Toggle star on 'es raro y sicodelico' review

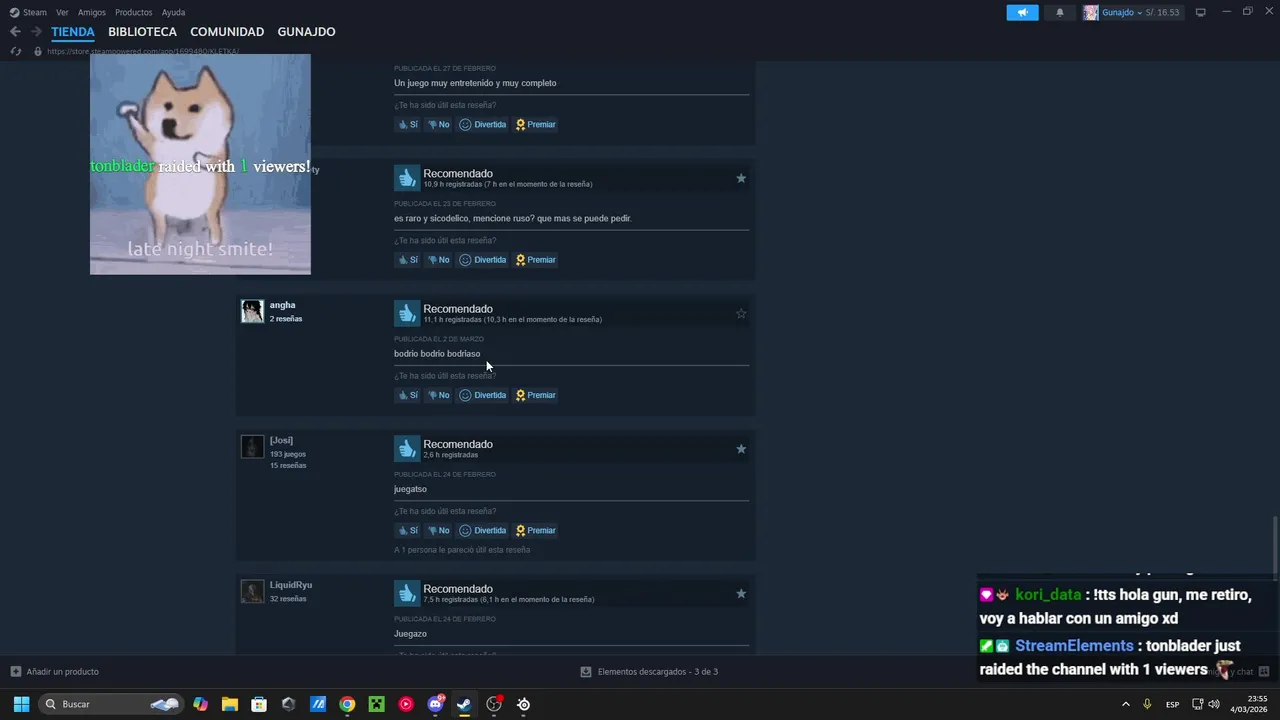741,178
